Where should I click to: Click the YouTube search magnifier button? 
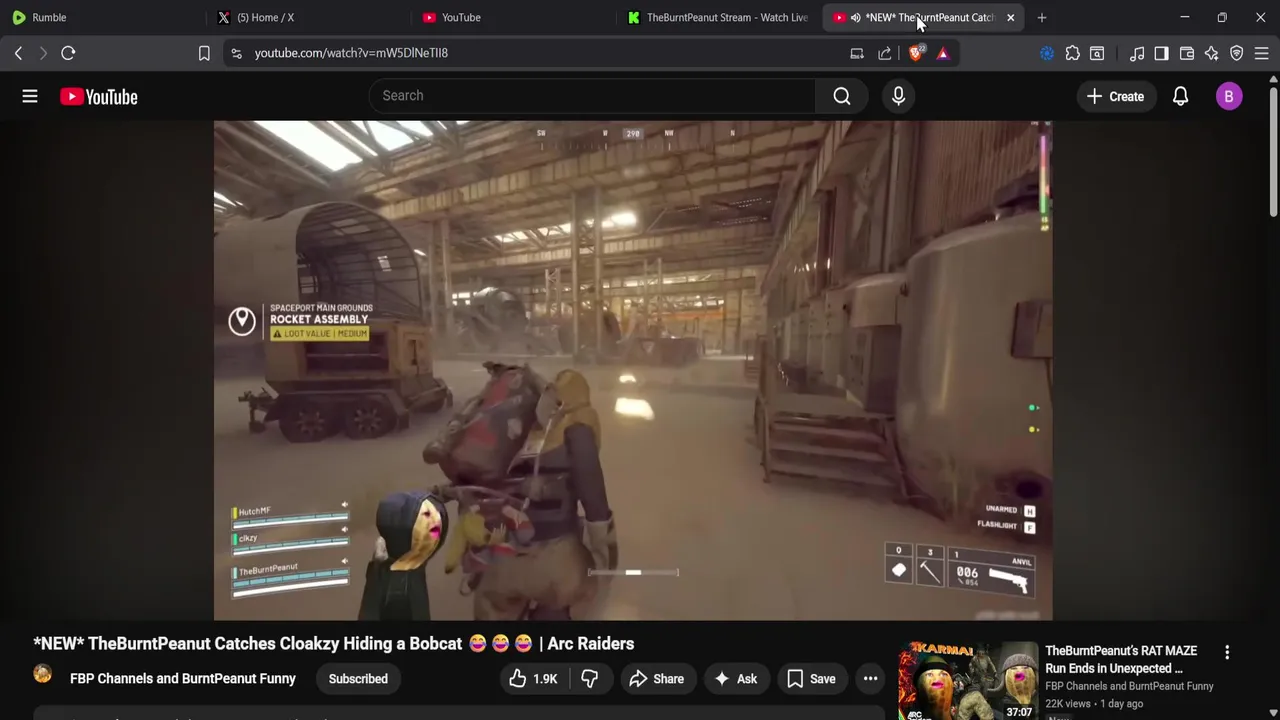[x=842, y=96]
